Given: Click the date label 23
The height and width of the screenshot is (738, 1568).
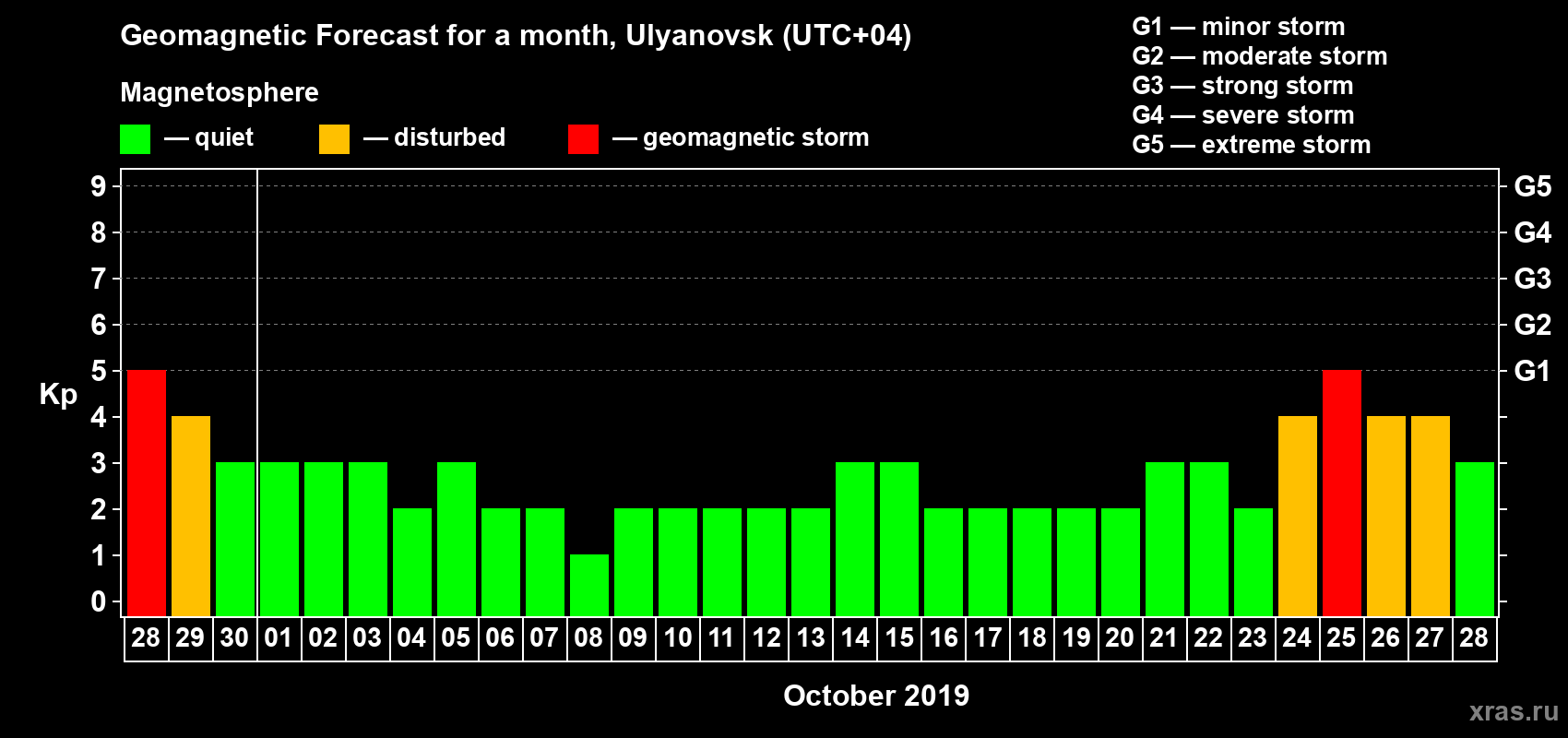Looking at the screenshot, I should [x=1253, y=637].
